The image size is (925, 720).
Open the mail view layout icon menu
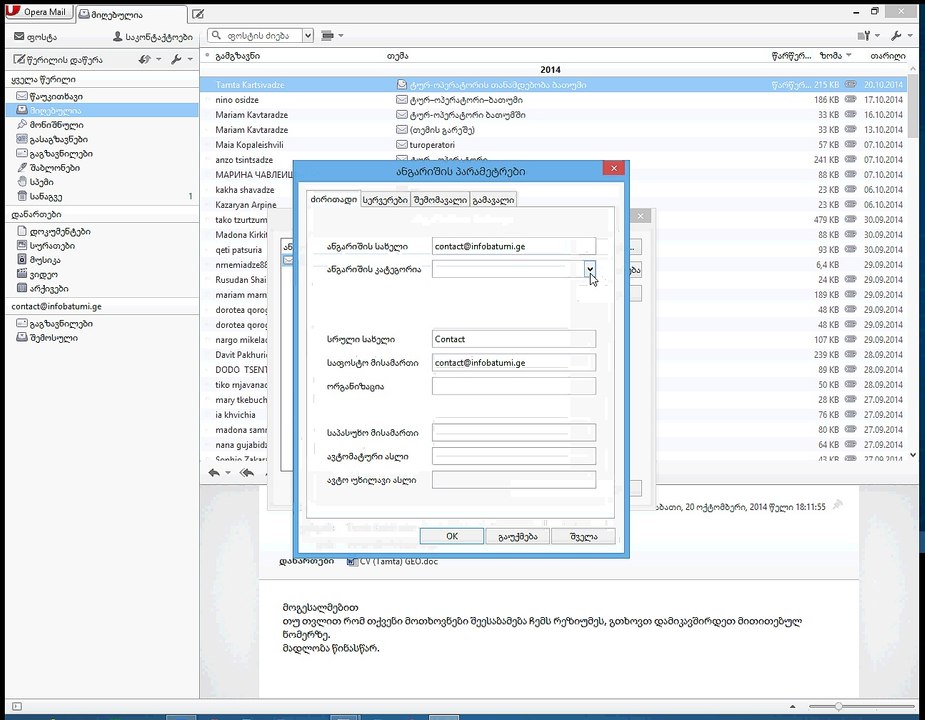point(332,36)
